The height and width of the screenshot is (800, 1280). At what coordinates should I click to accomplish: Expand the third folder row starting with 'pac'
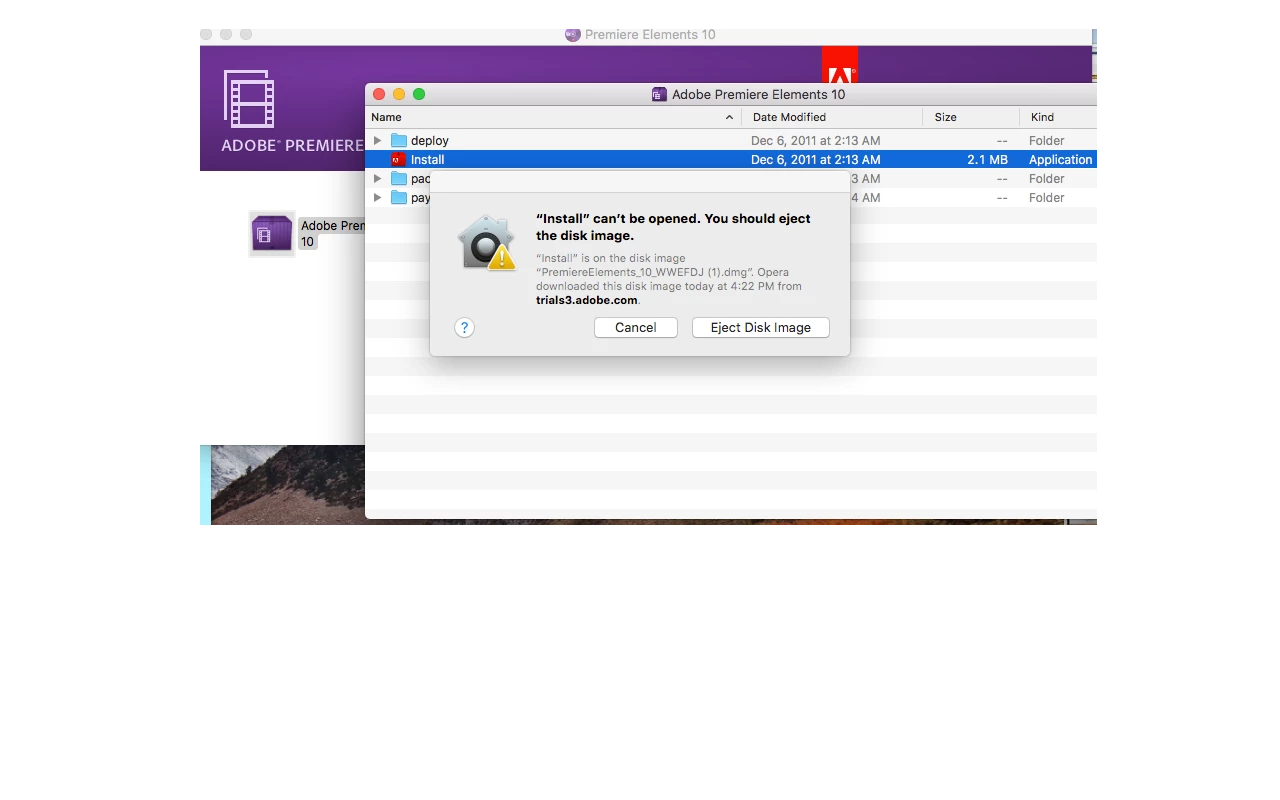pyautogui.click(x=377, y=179)
